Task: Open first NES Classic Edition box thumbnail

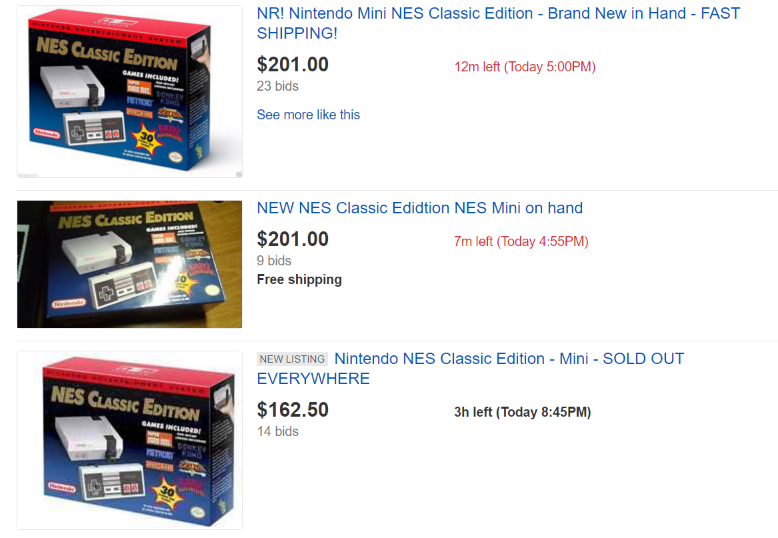Action: pyautogui.click(x=130, y=91)
